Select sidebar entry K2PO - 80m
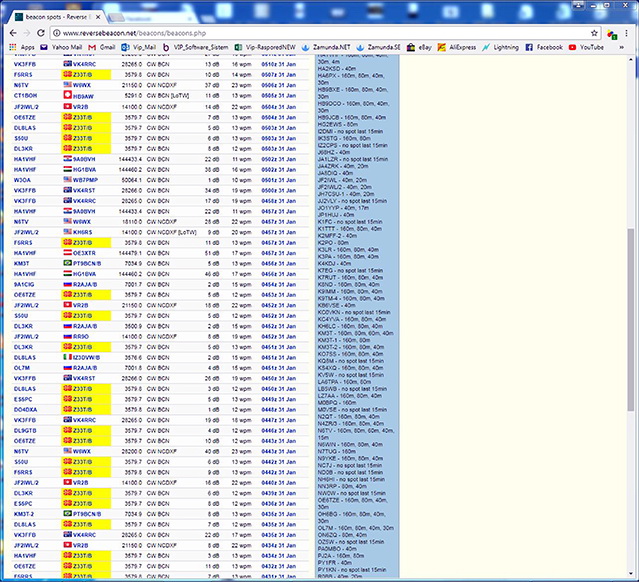 333,242
